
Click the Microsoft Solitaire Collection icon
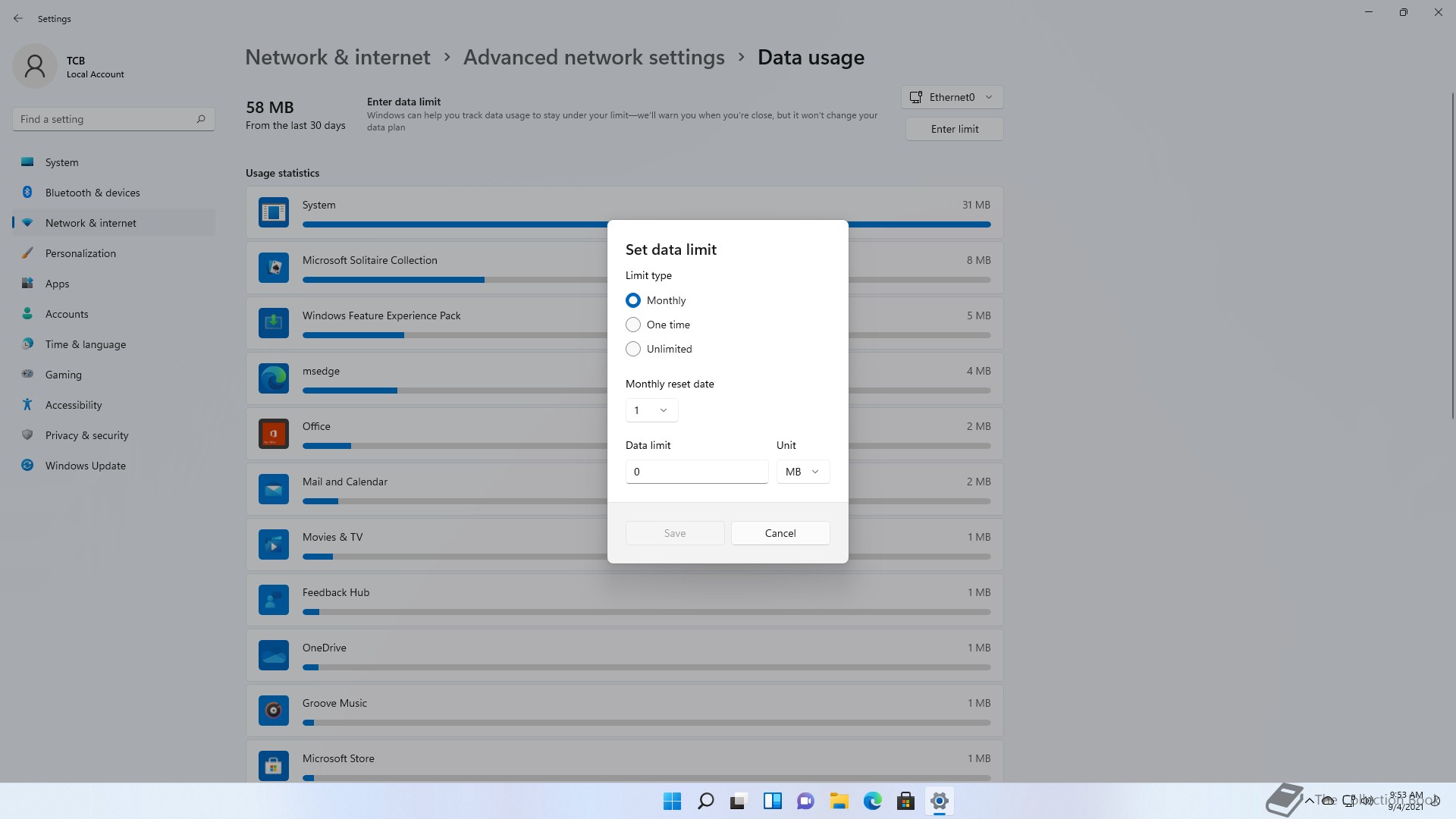(273, 268)
